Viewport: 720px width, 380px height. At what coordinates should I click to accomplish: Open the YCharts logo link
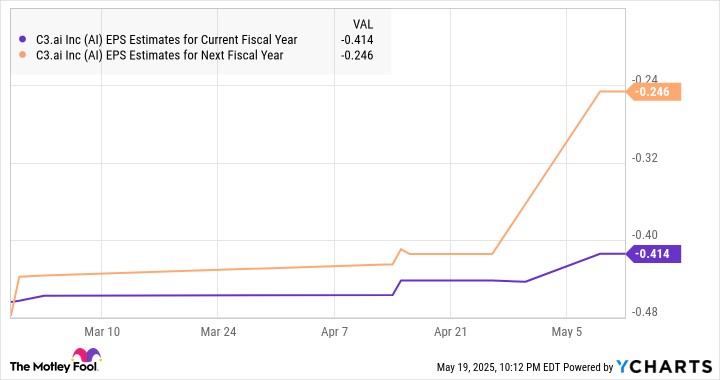click(x=664, y=367)
